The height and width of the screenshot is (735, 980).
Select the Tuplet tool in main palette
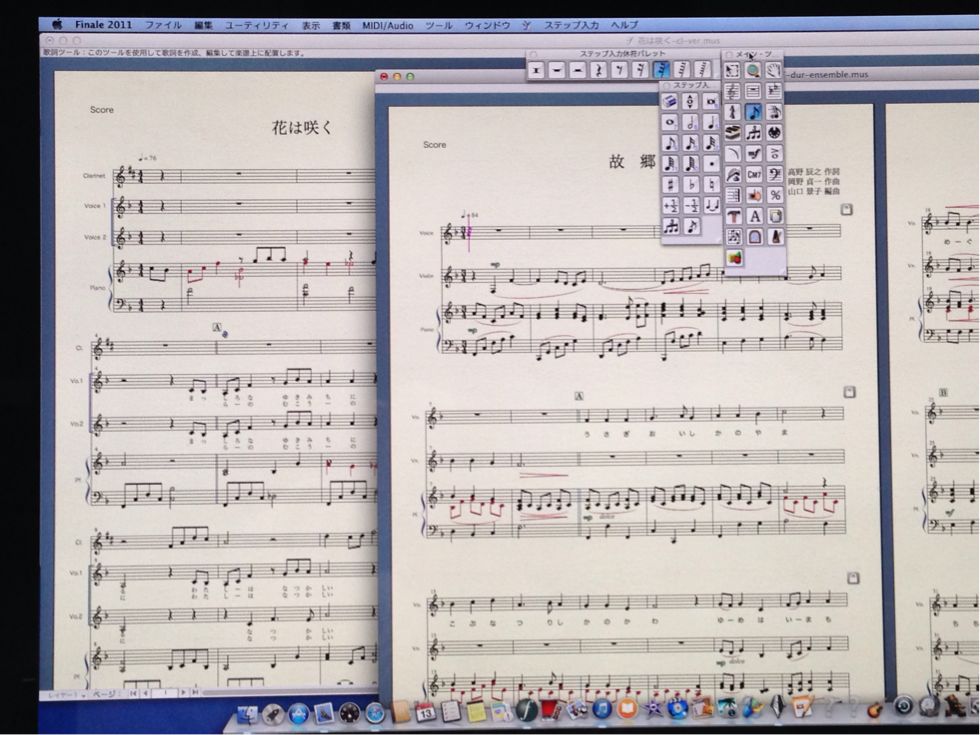pos(754,132)
